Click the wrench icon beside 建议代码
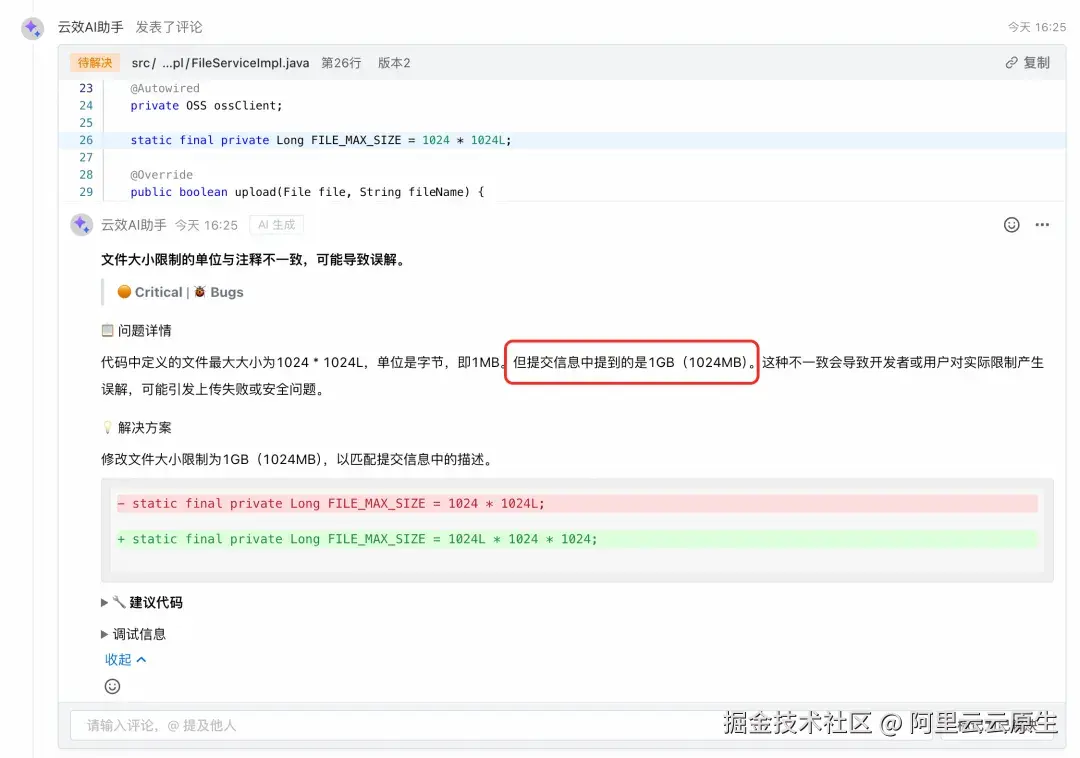Screen dimensions: 1080x758 click(x=119, y=602)
